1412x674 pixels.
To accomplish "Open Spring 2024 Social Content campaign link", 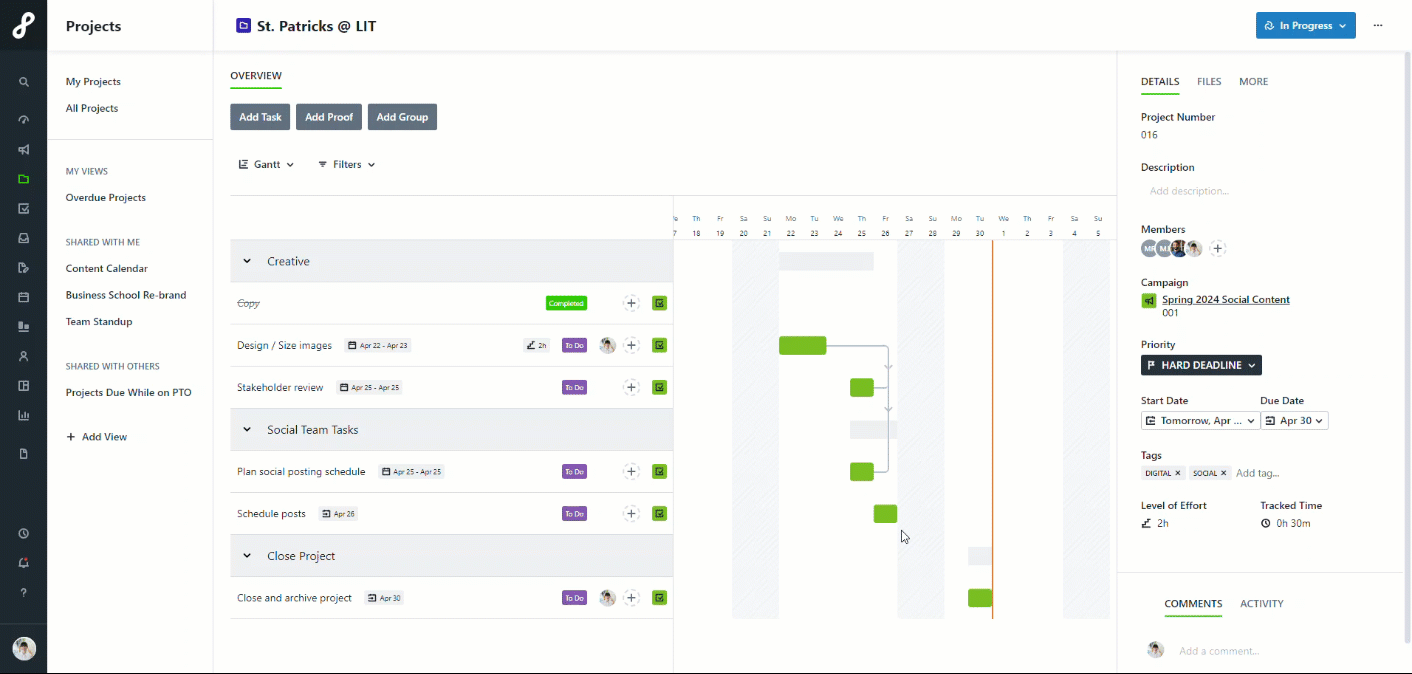I will [x=1226, y=300].
